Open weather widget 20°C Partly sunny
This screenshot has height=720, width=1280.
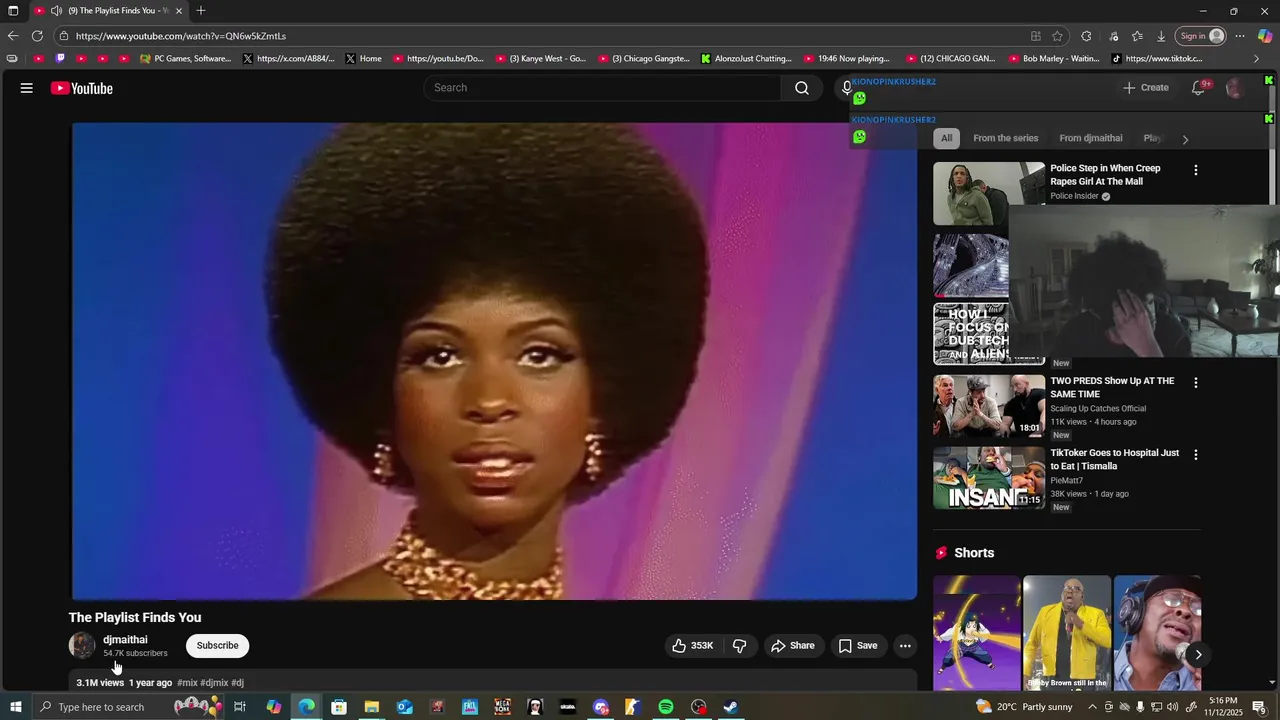[1024, 707]
